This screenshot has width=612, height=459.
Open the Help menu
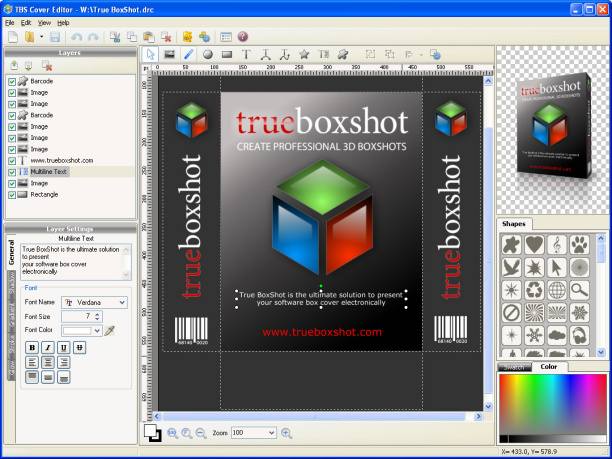click(63, 23)
